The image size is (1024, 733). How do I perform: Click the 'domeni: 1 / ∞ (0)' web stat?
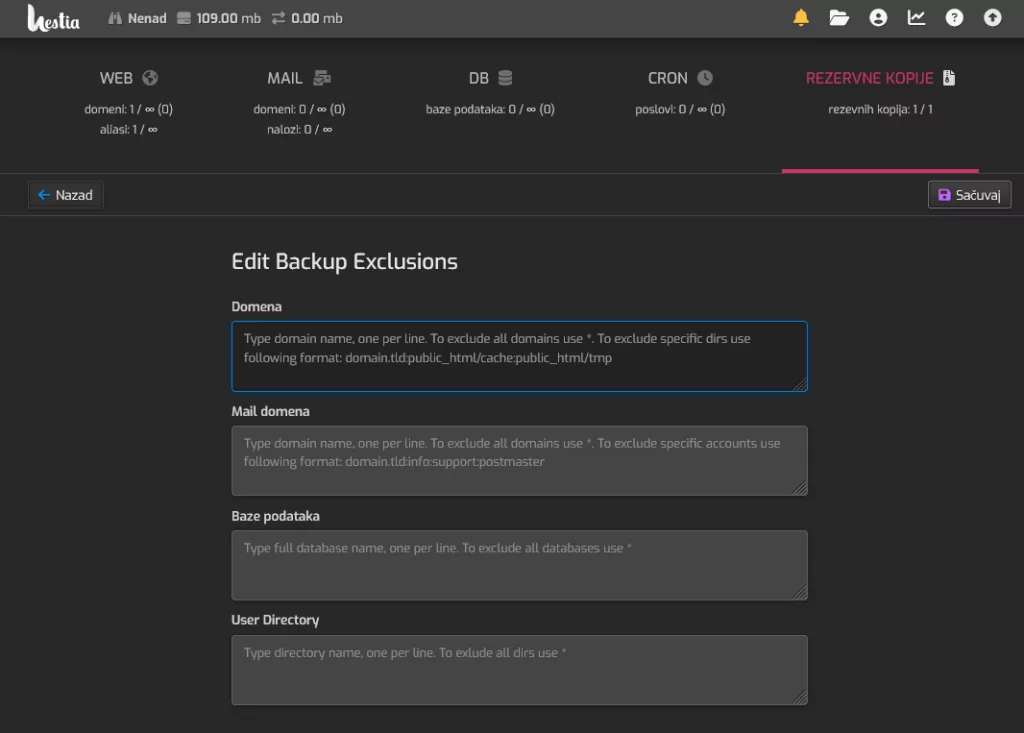tap(129, 109)
